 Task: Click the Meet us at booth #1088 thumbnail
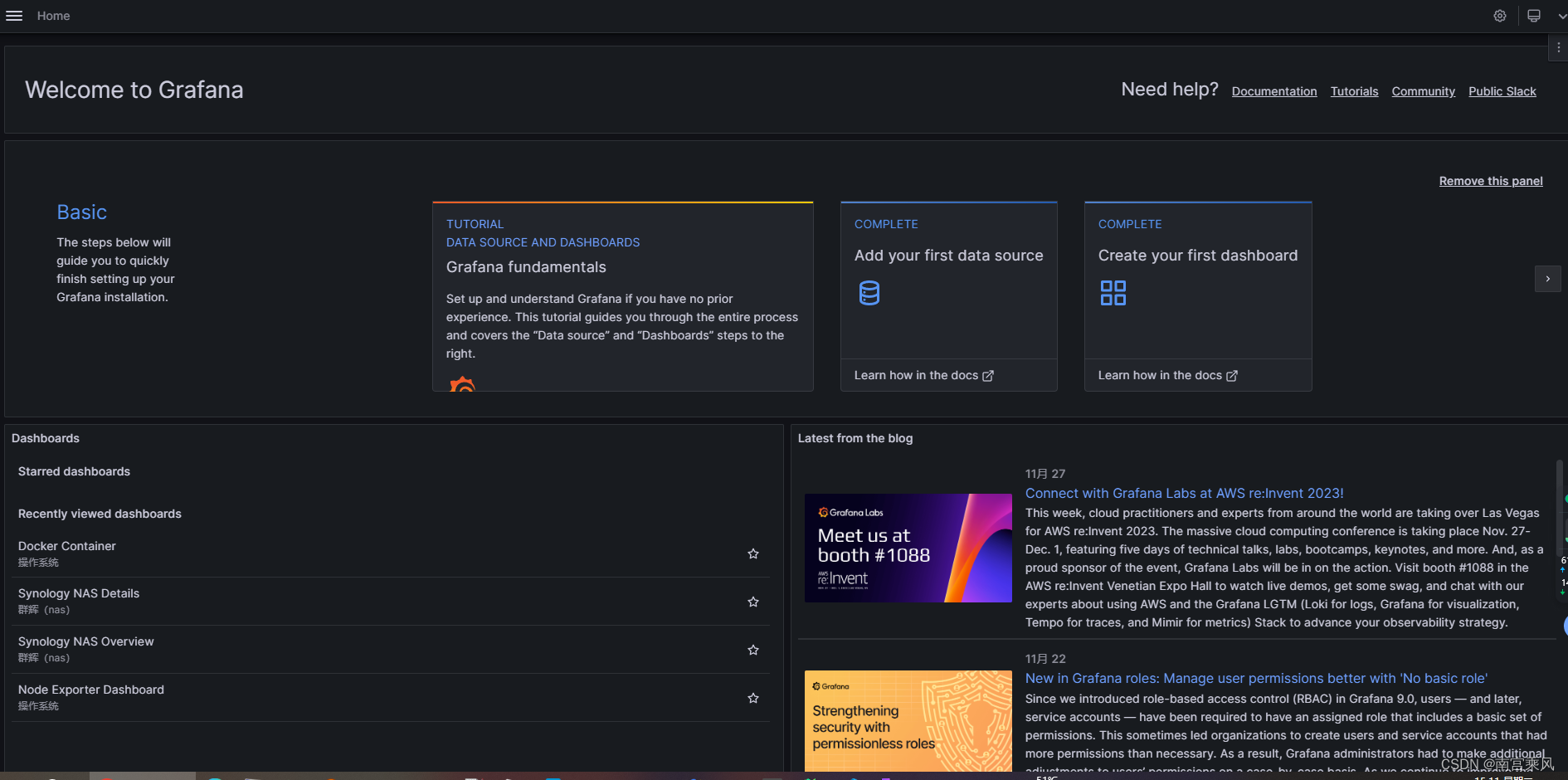(908, 548)
